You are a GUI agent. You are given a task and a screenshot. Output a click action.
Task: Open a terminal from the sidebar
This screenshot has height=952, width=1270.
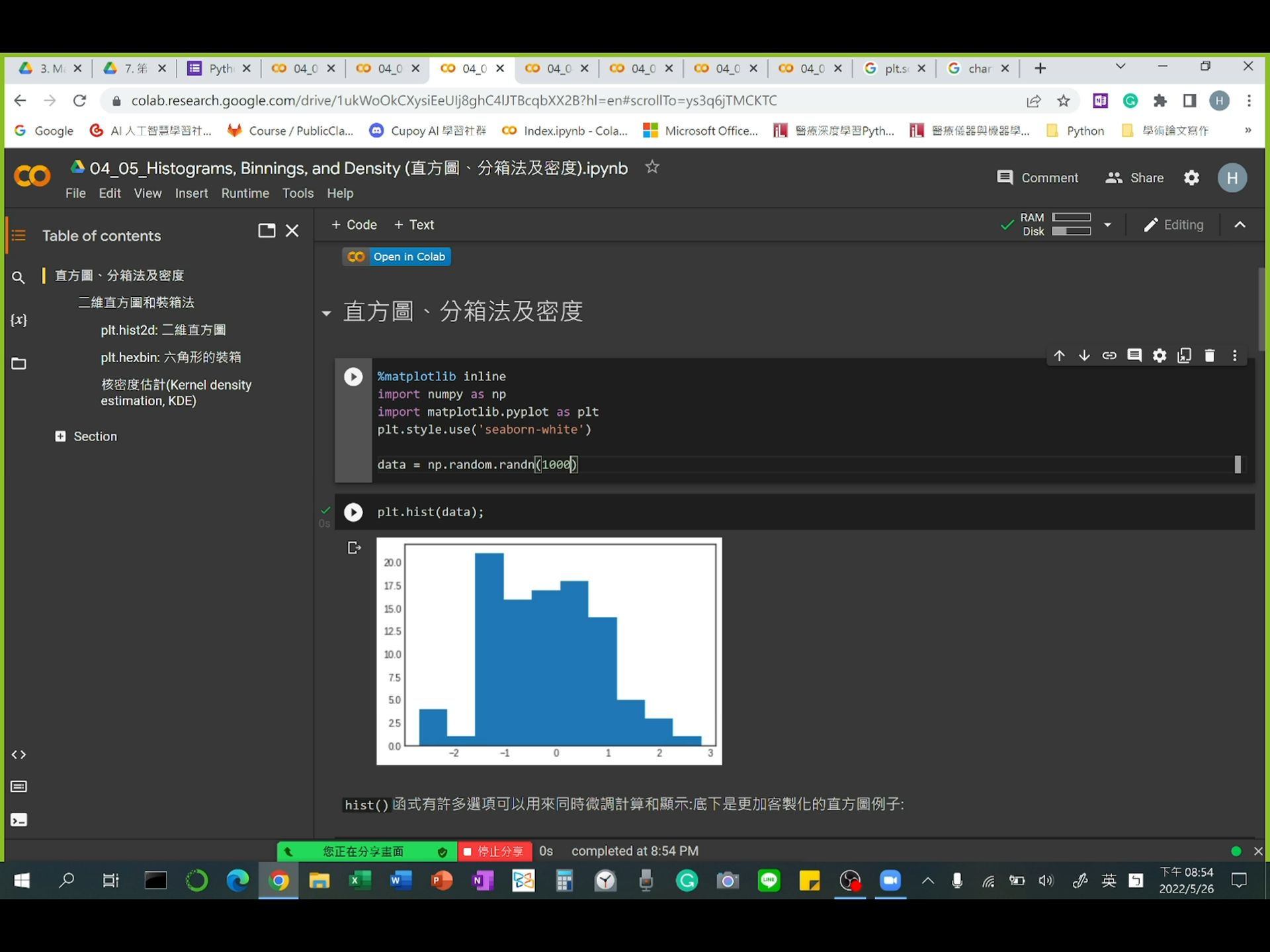[x=19, y=820]
